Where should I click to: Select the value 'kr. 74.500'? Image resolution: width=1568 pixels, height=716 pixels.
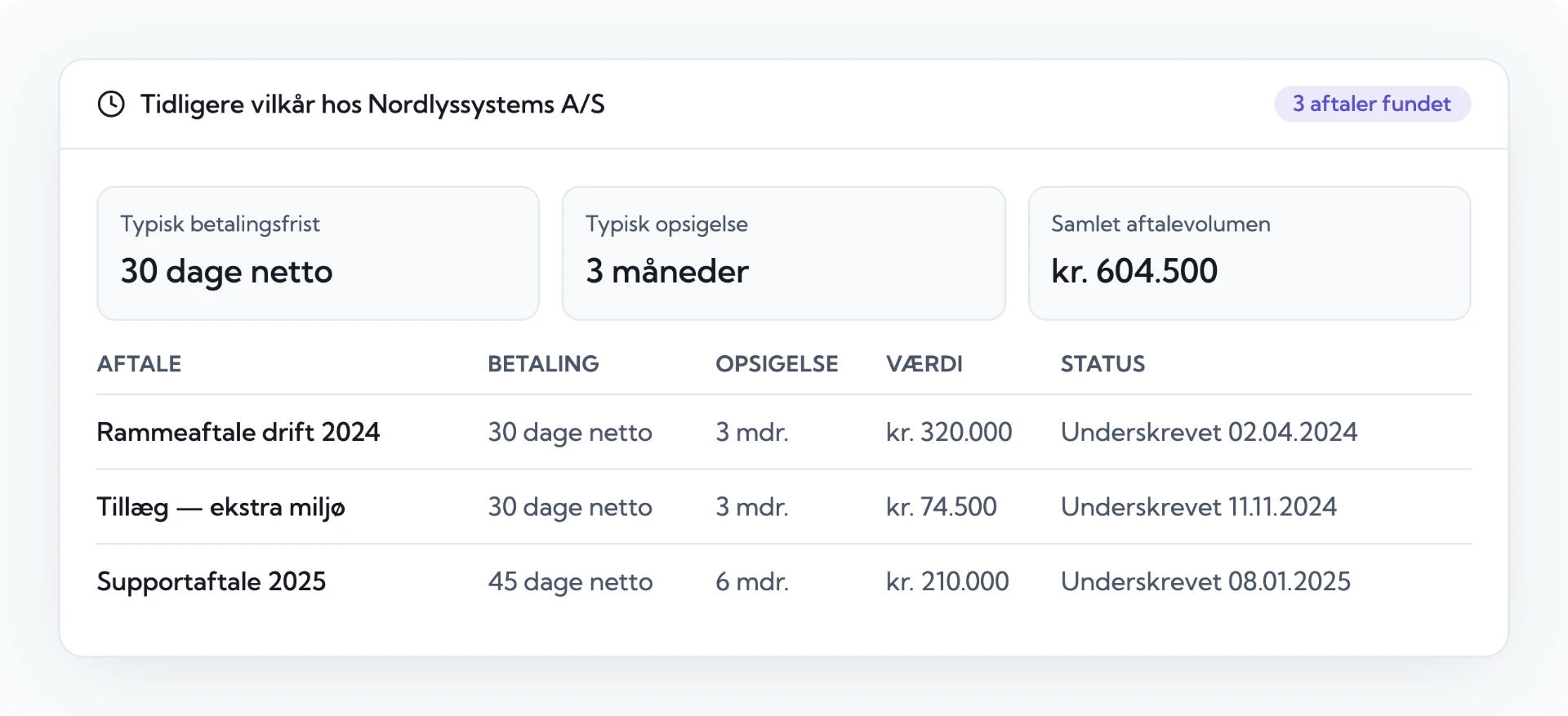click(942, 507)
